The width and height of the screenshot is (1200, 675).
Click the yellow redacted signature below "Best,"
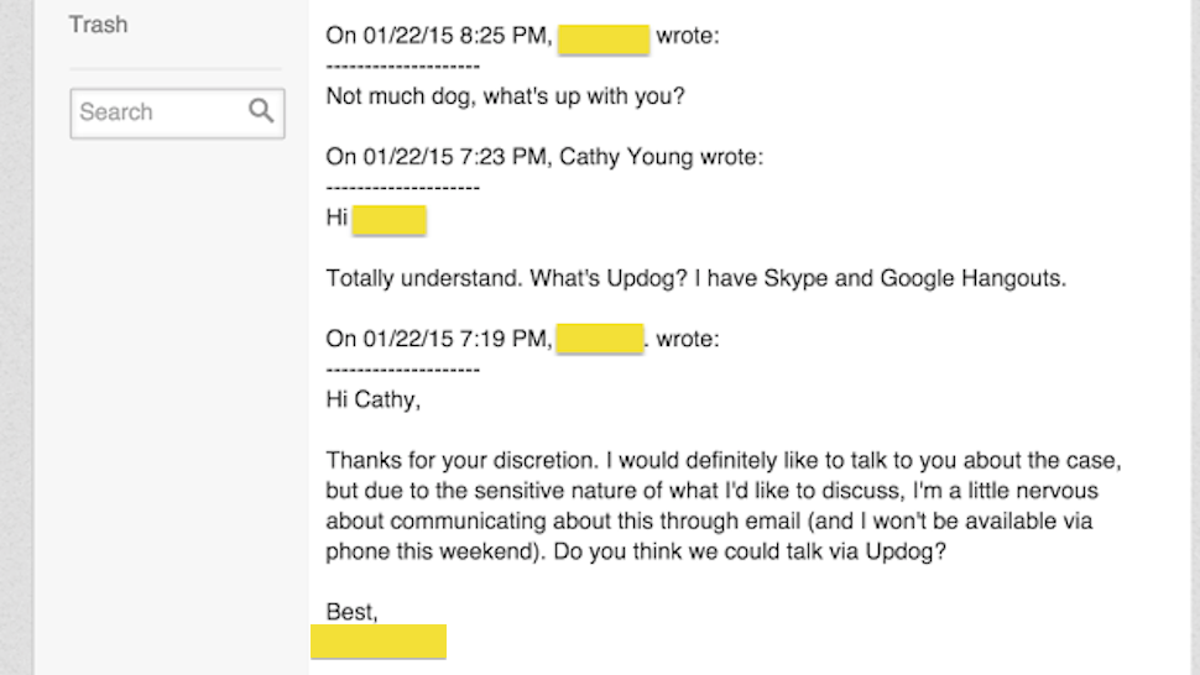(x=378, y=641)
